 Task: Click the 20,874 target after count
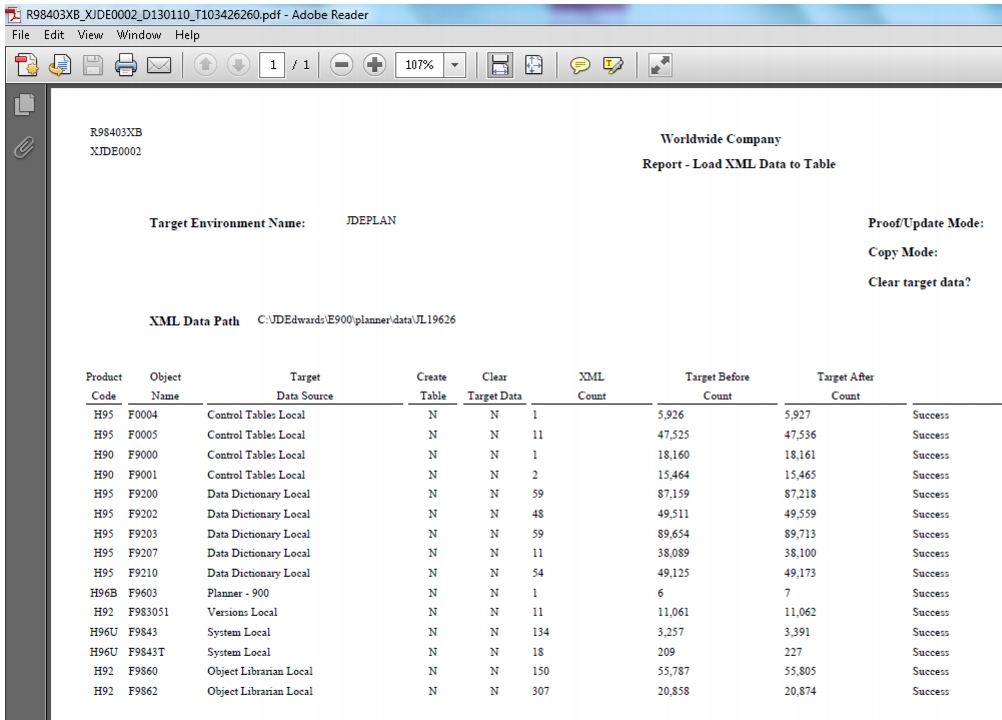[x=800, y=691]
